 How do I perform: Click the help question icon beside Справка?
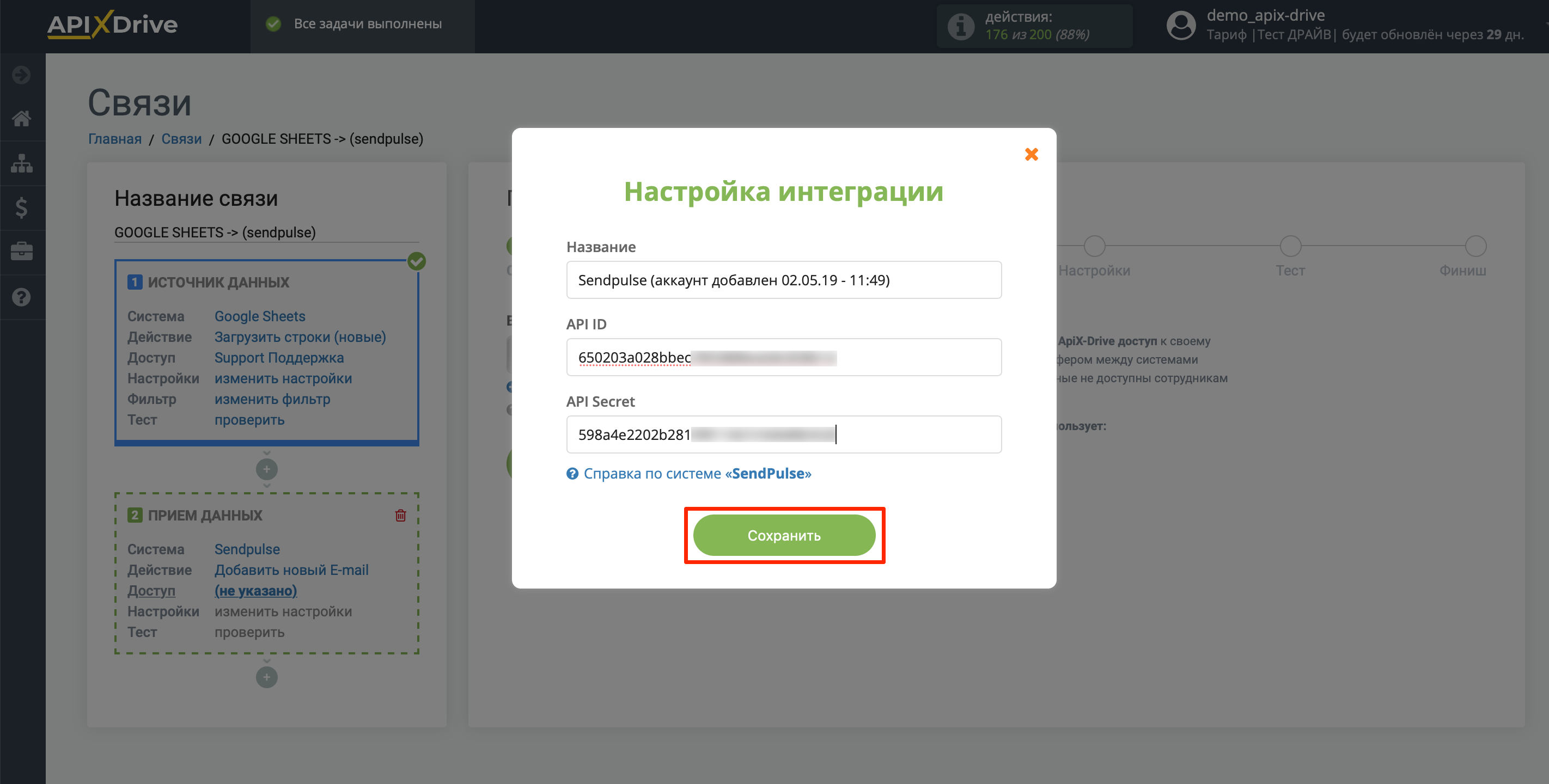572,474
